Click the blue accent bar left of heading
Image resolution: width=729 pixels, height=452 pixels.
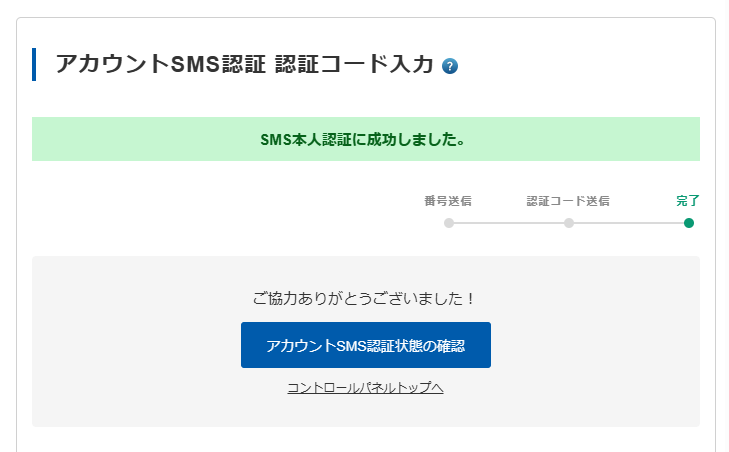(x=34, y=65)
